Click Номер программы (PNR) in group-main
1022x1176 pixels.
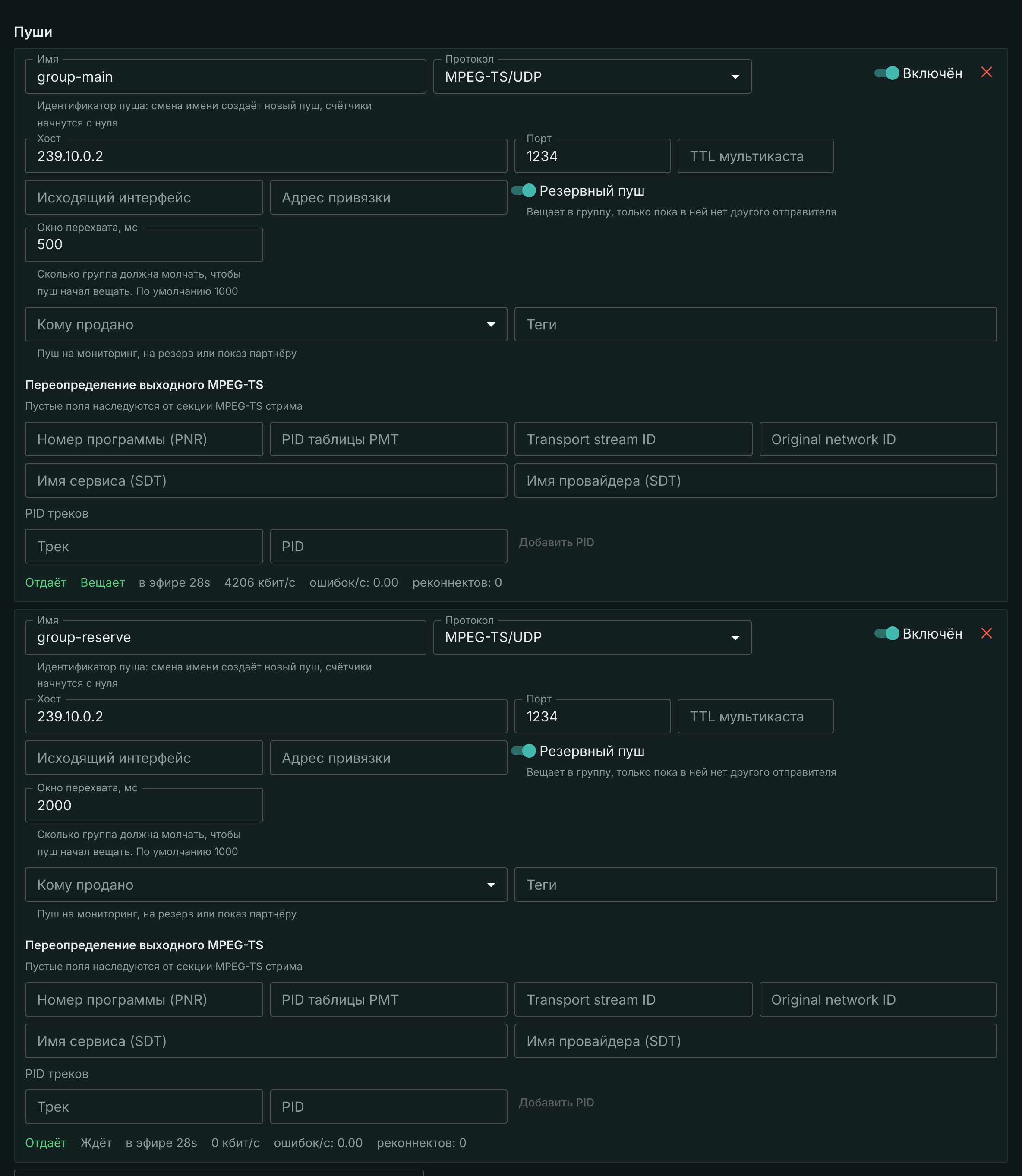144,439
